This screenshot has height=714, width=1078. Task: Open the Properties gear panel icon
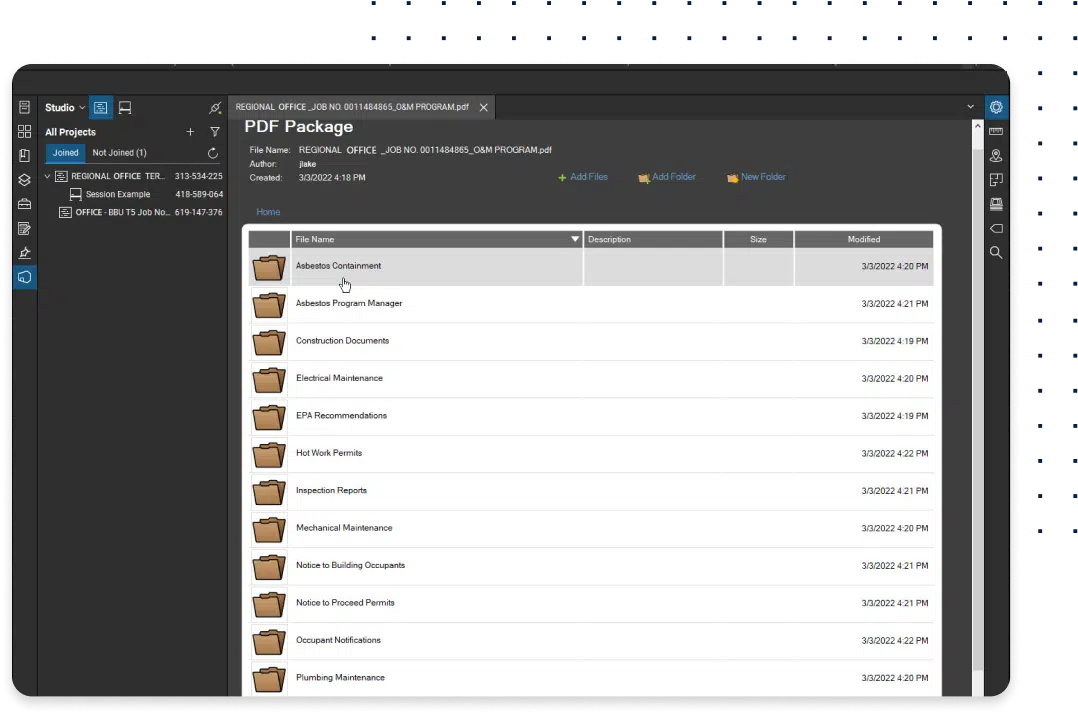click(996, 107)
